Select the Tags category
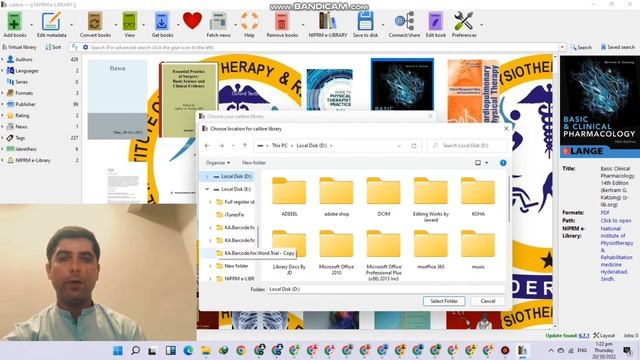This screenshot has height=360, width=640. [x=20, y=138]
